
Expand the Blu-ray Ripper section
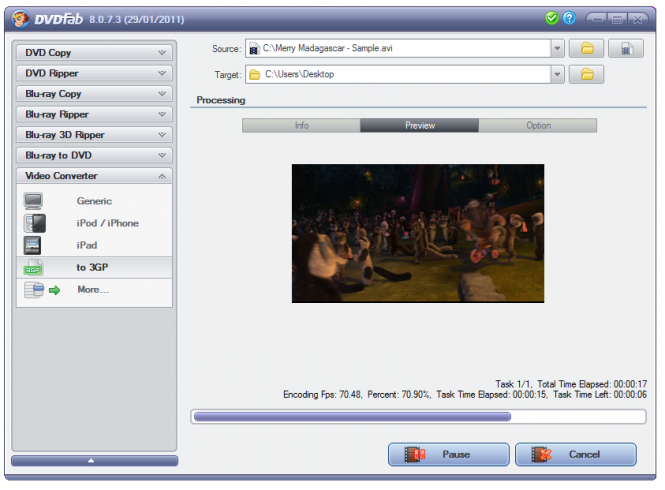(94, 114)
